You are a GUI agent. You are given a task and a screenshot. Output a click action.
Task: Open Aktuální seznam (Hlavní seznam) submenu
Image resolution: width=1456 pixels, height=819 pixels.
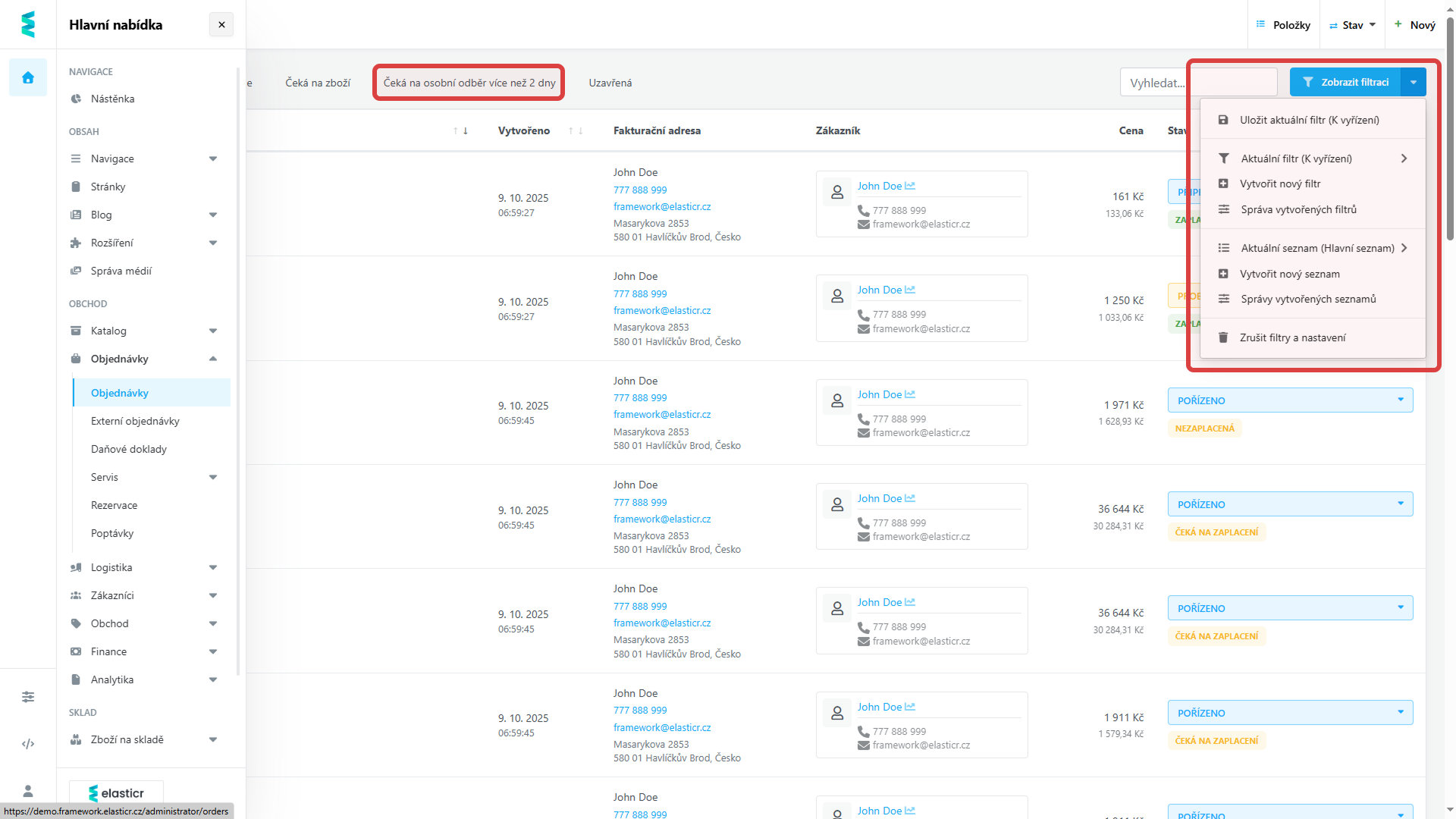1316,248
